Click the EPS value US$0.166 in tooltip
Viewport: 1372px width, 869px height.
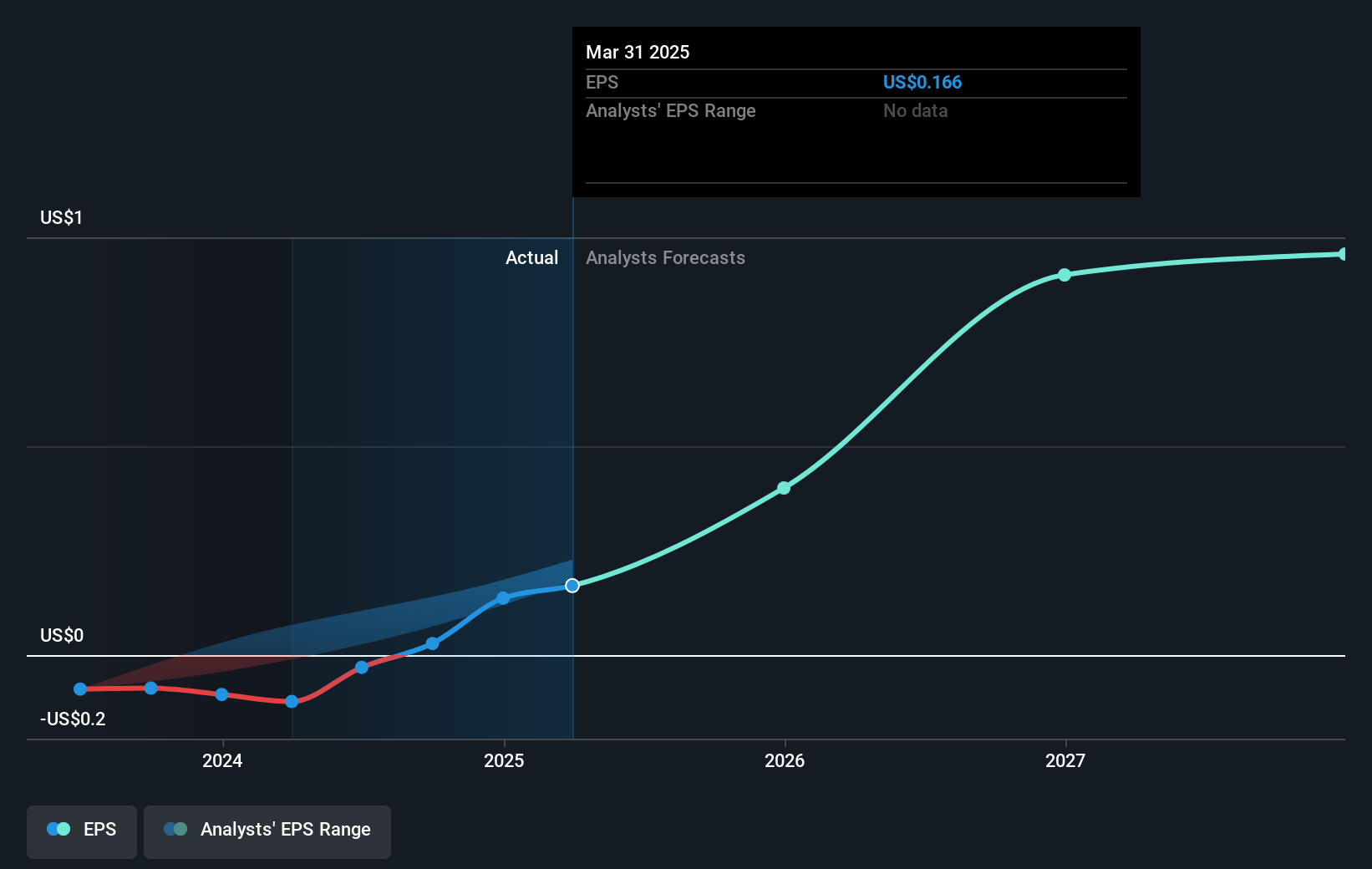tap(922, 82)
